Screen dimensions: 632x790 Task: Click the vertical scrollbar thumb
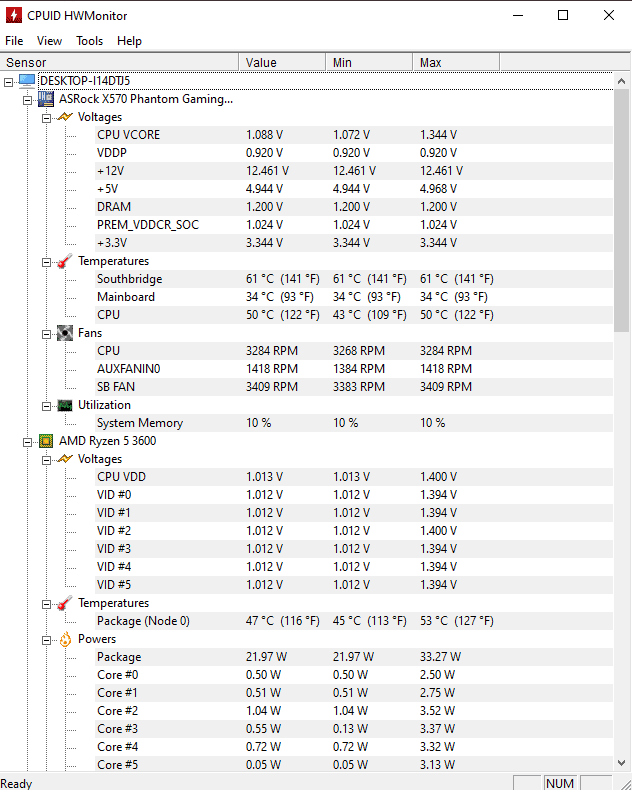[x=621, y=211]
